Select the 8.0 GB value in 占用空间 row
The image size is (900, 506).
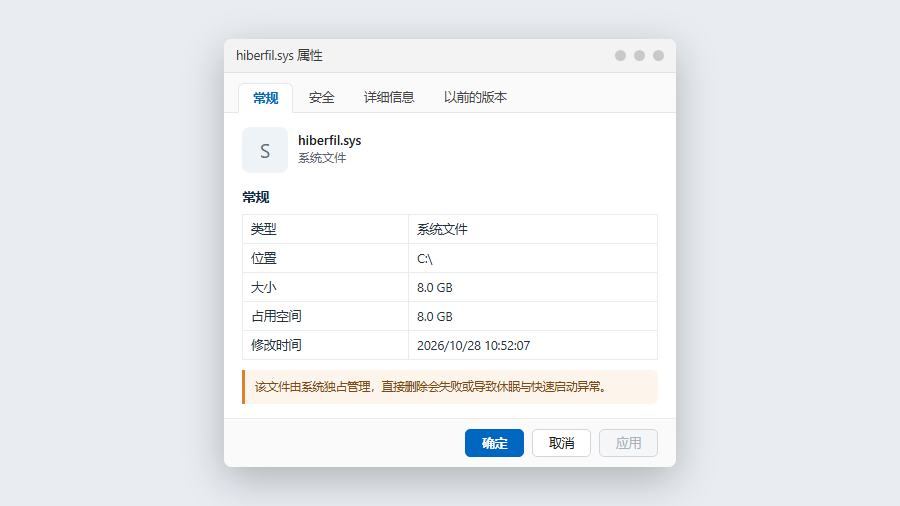pyautogui.click(x=533, y=316)
